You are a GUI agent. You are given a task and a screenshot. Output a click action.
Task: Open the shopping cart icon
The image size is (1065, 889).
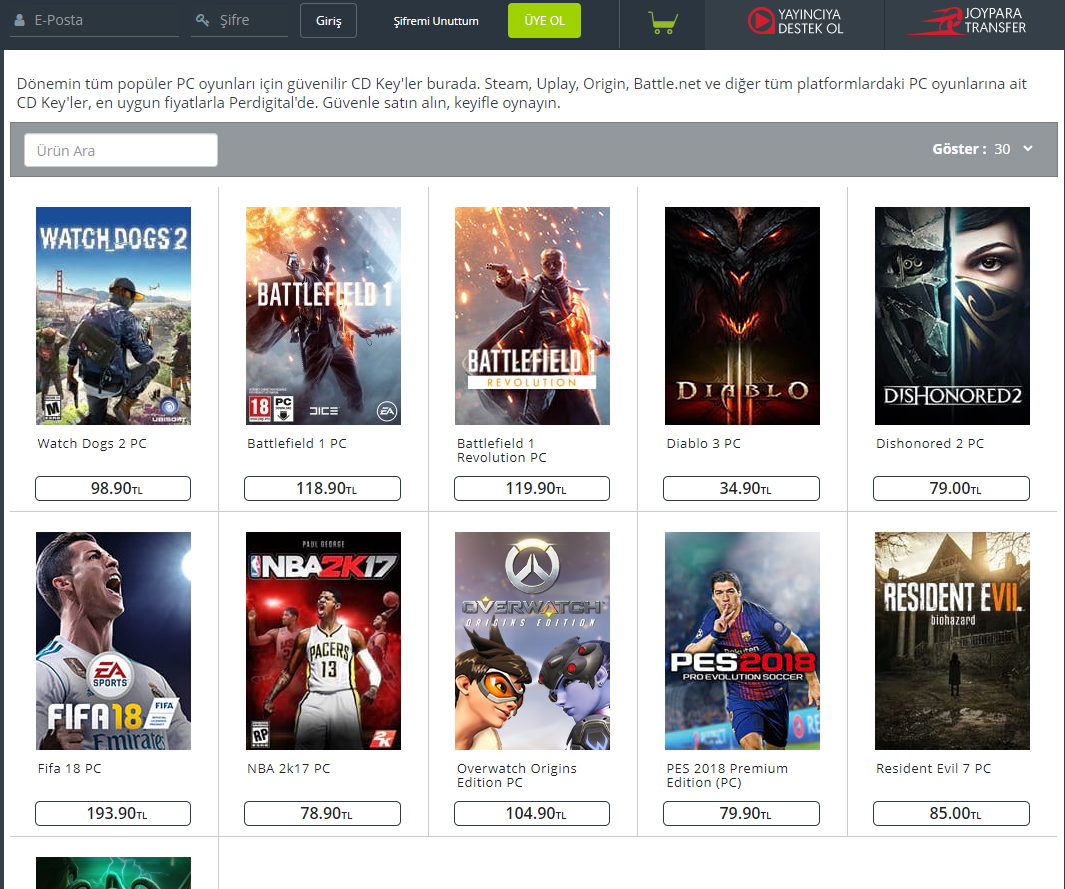pyautogui.click(x=662, y=23)
